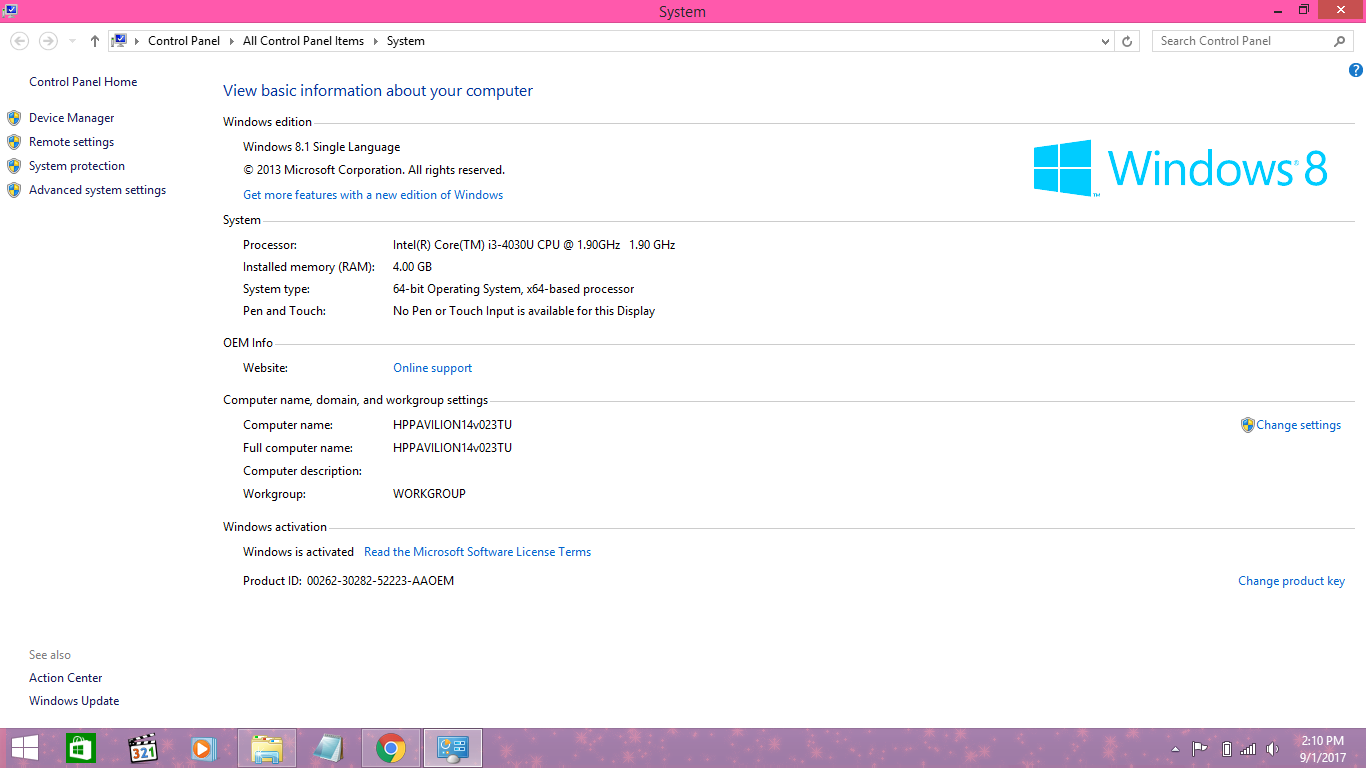Click the search magnifier icon
The image size is (1366, 768).
(1340, 41)
